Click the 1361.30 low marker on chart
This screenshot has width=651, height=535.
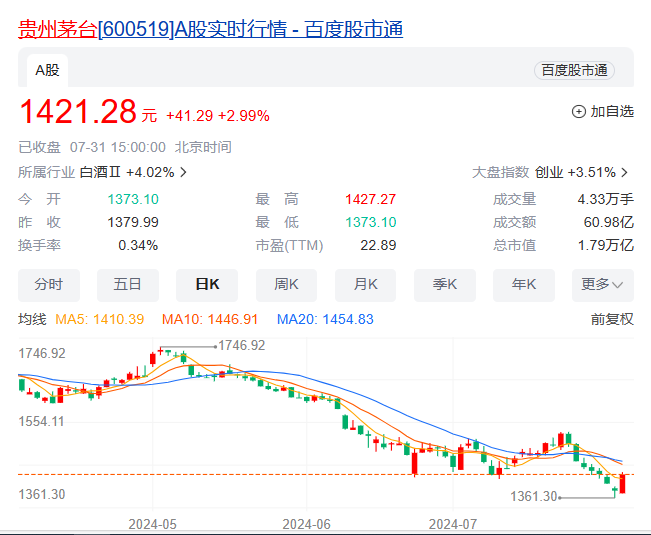pos(534,496)
